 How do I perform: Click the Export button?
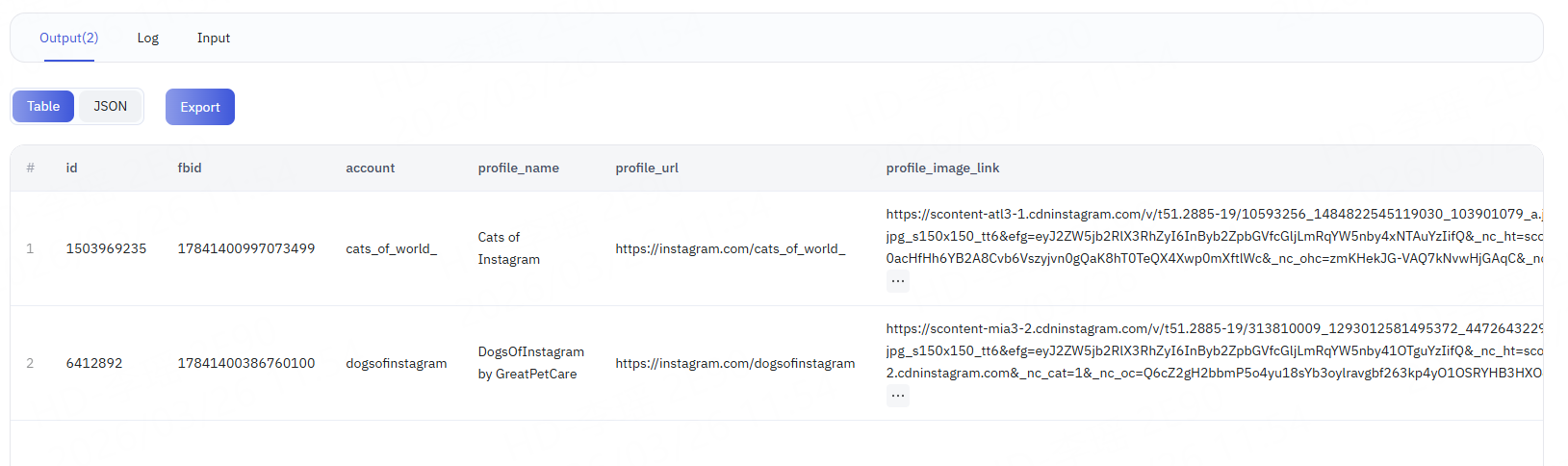click(x=200, y=107)
